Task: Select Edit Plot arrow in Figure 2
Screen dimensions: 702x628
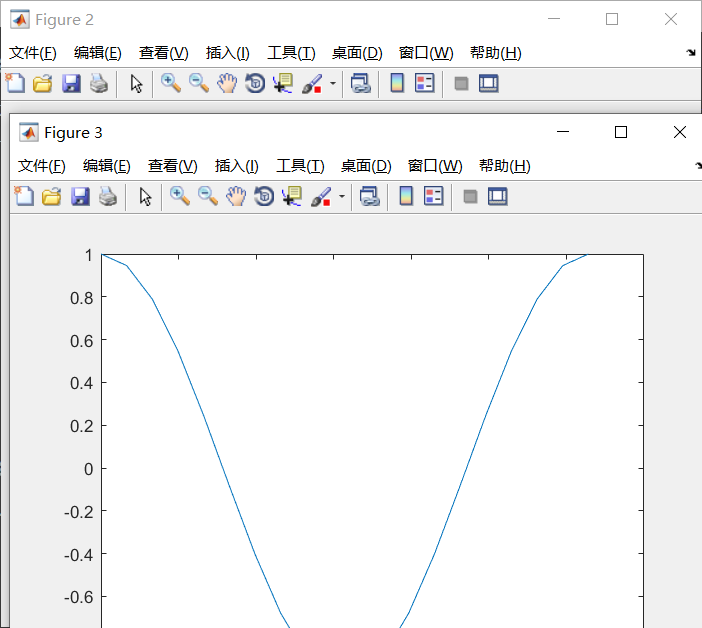Action: pos(136,84)
